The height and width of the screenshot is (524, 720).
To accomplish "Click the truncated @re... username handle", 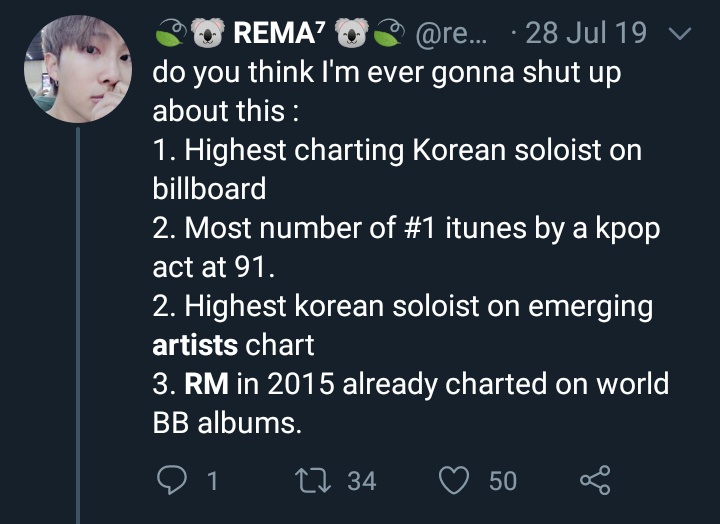I will pos(450,33).
